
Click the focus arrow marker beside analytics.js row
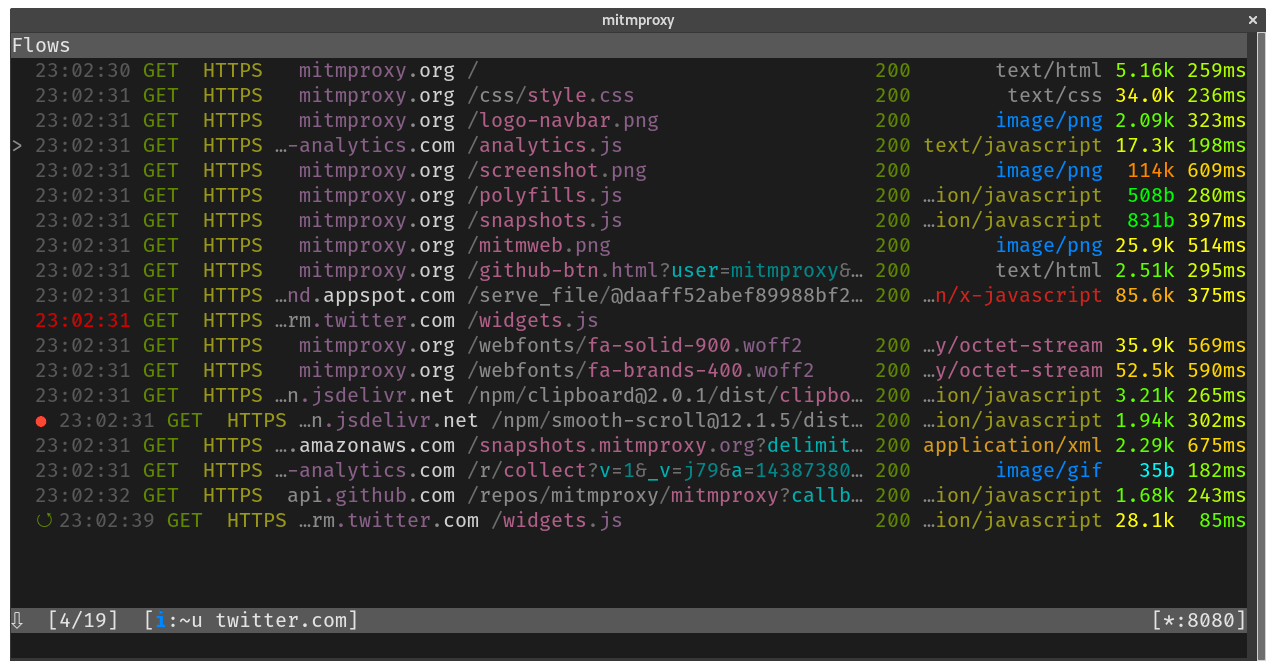pyautogui.click(x=17, y=146)
